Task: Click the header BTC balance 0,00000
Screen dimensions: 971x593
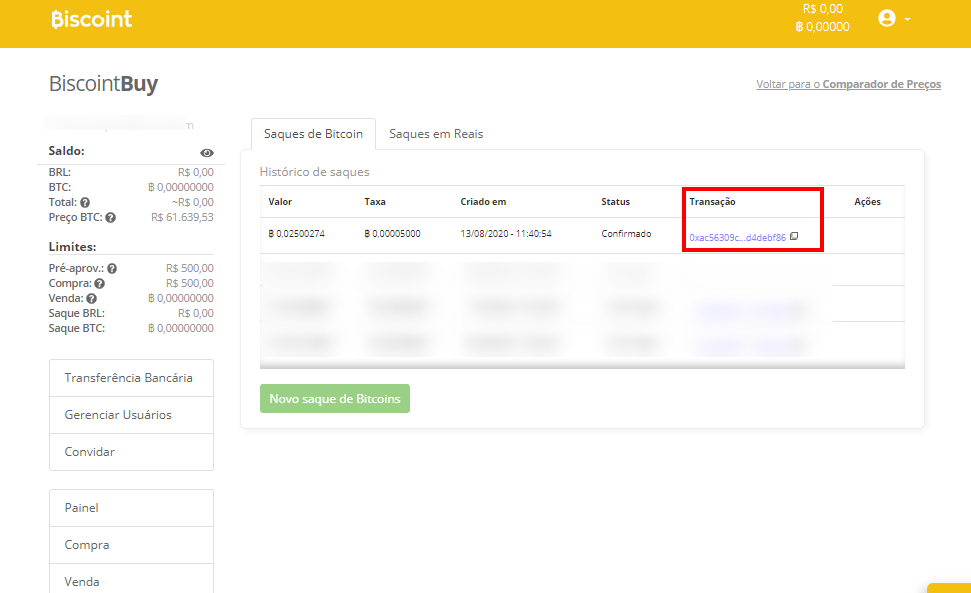Action: coord(822,27)
